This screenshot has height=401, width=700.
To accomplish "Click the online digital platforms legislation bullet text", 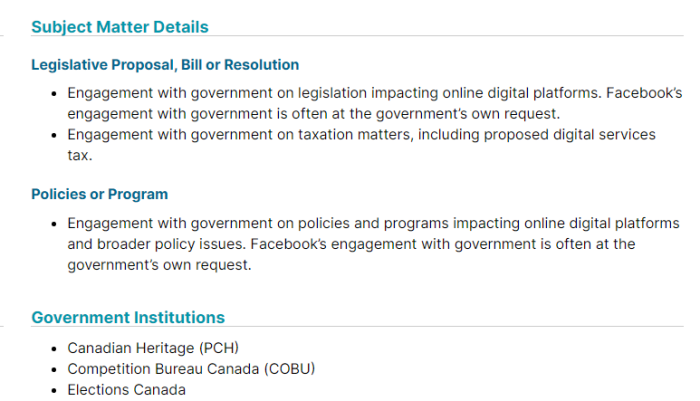I will 375,103.
